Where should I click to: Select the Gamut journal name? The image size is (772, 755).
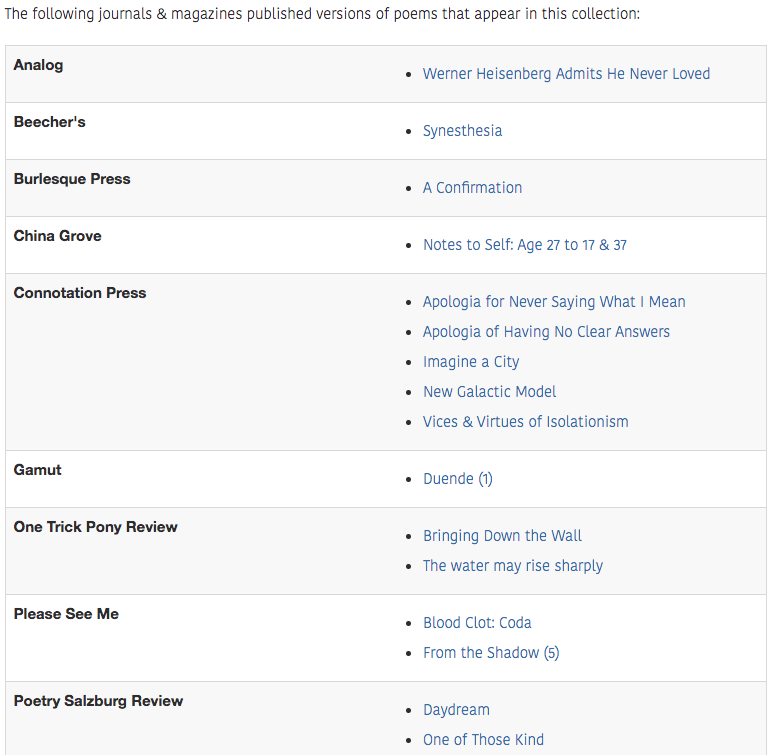point(37,470)
